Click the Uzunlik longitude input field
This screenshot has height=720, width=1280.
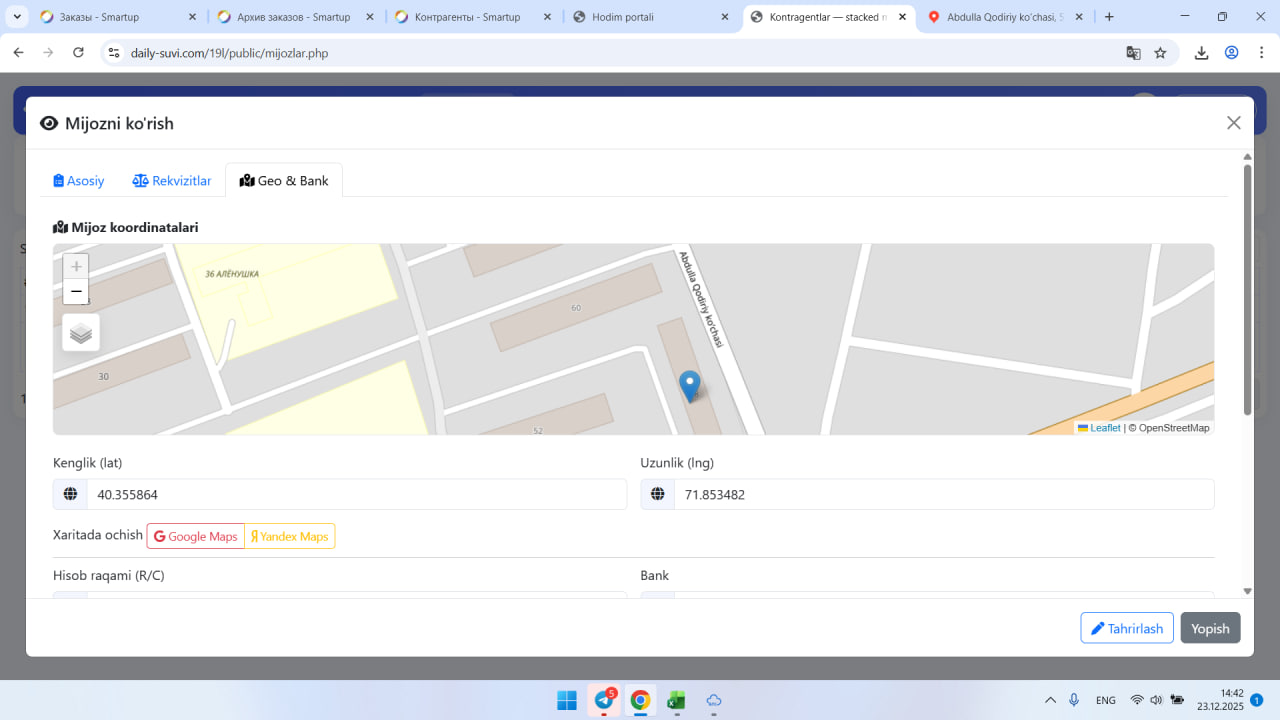[943, 495]
